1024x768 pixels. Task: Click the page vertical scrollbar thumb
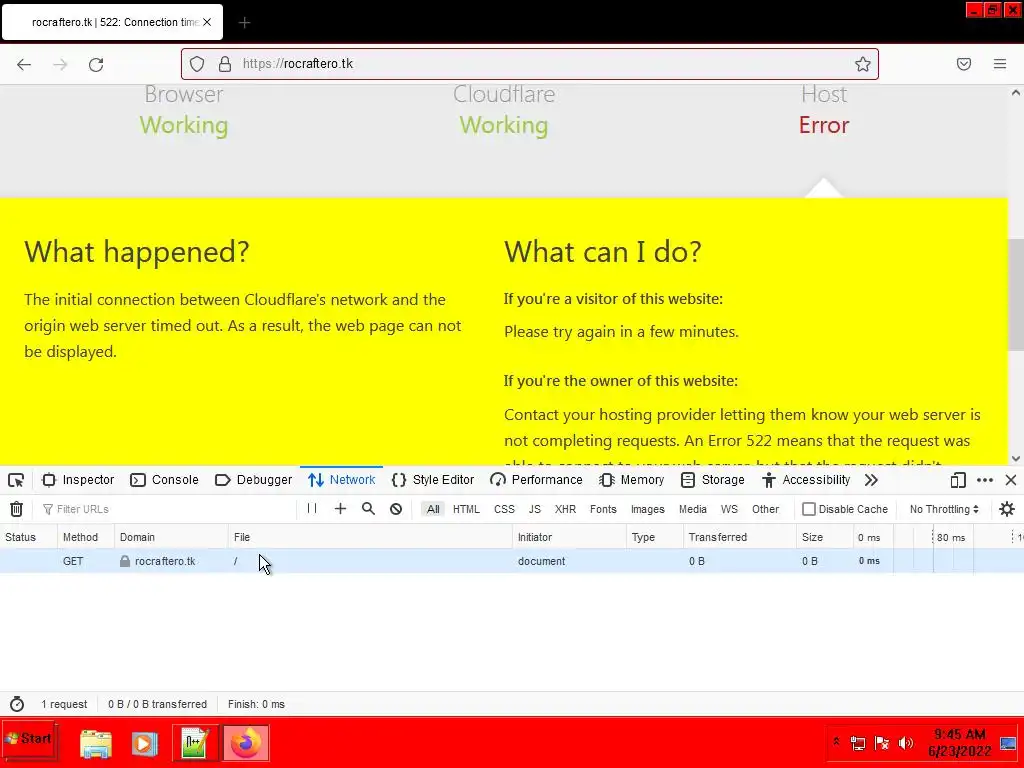(x=1016, y=295)
